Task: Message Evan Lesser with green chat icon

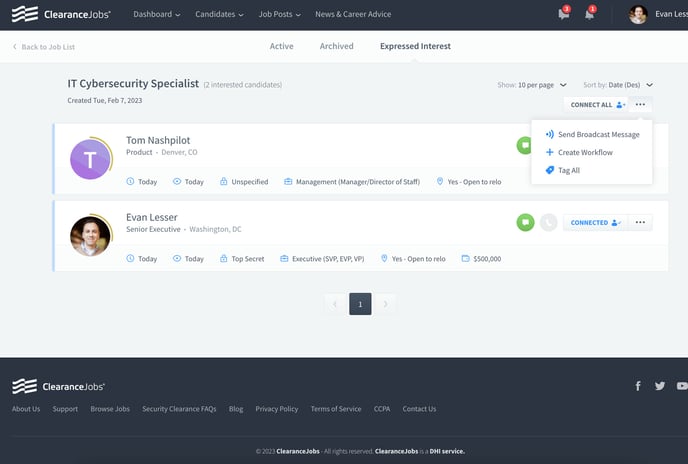Action: pyautogui.click(x=525, y=222)
